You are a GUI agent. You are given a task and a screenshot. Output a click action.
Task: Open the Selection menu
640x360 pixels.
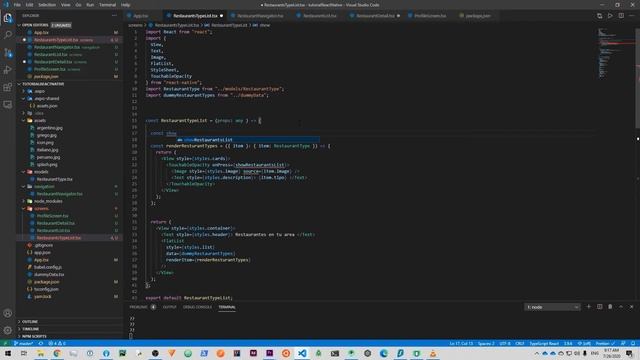click(x=47, y=5)
